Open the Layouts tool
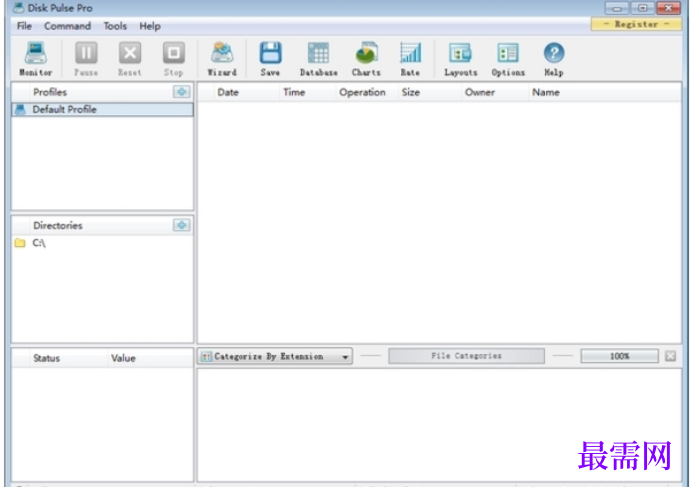The width and height of the screenshot is (690, 487). click(x=461, y=59)
